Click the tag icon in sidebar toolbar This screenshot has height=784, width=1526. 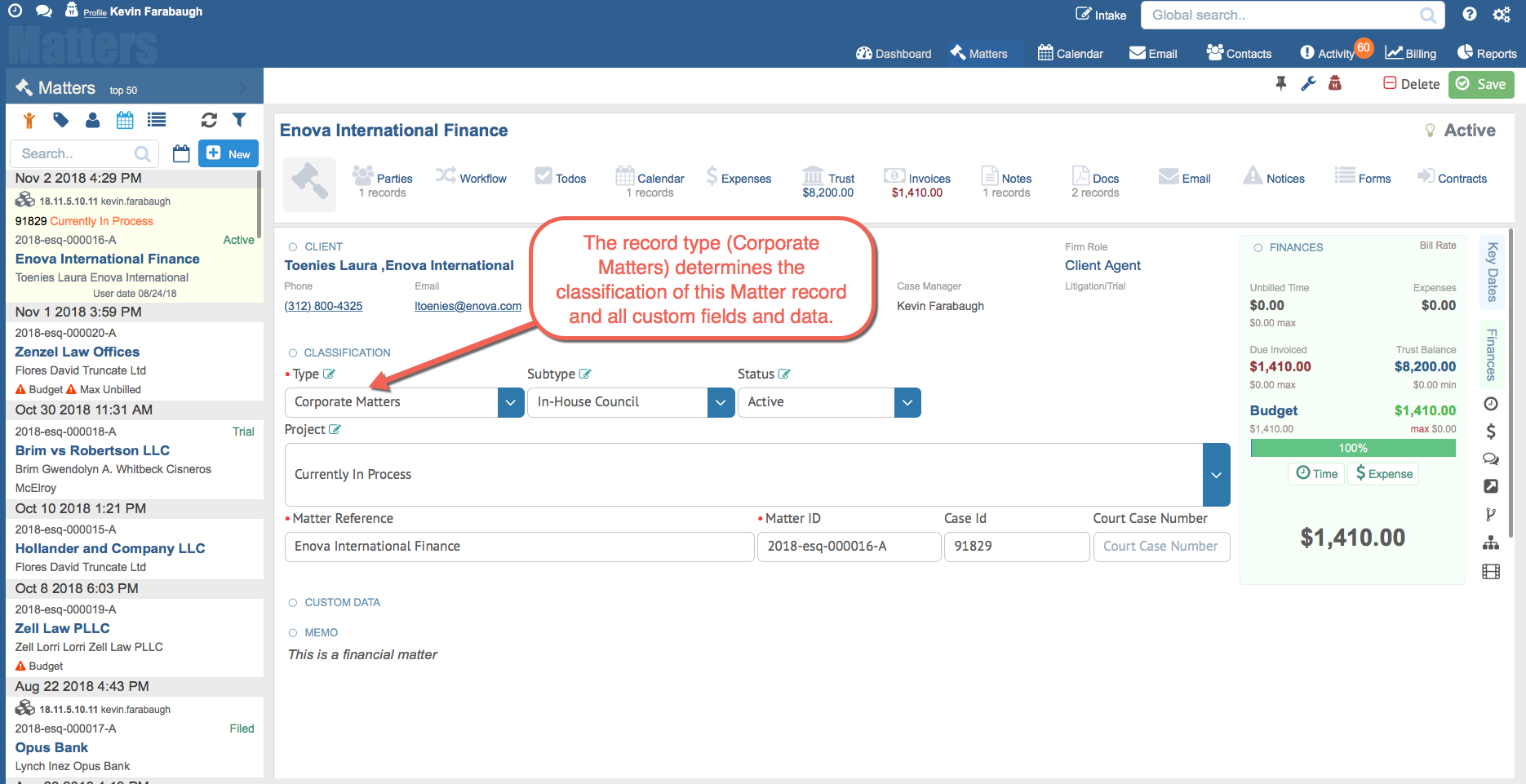[60, 121]
